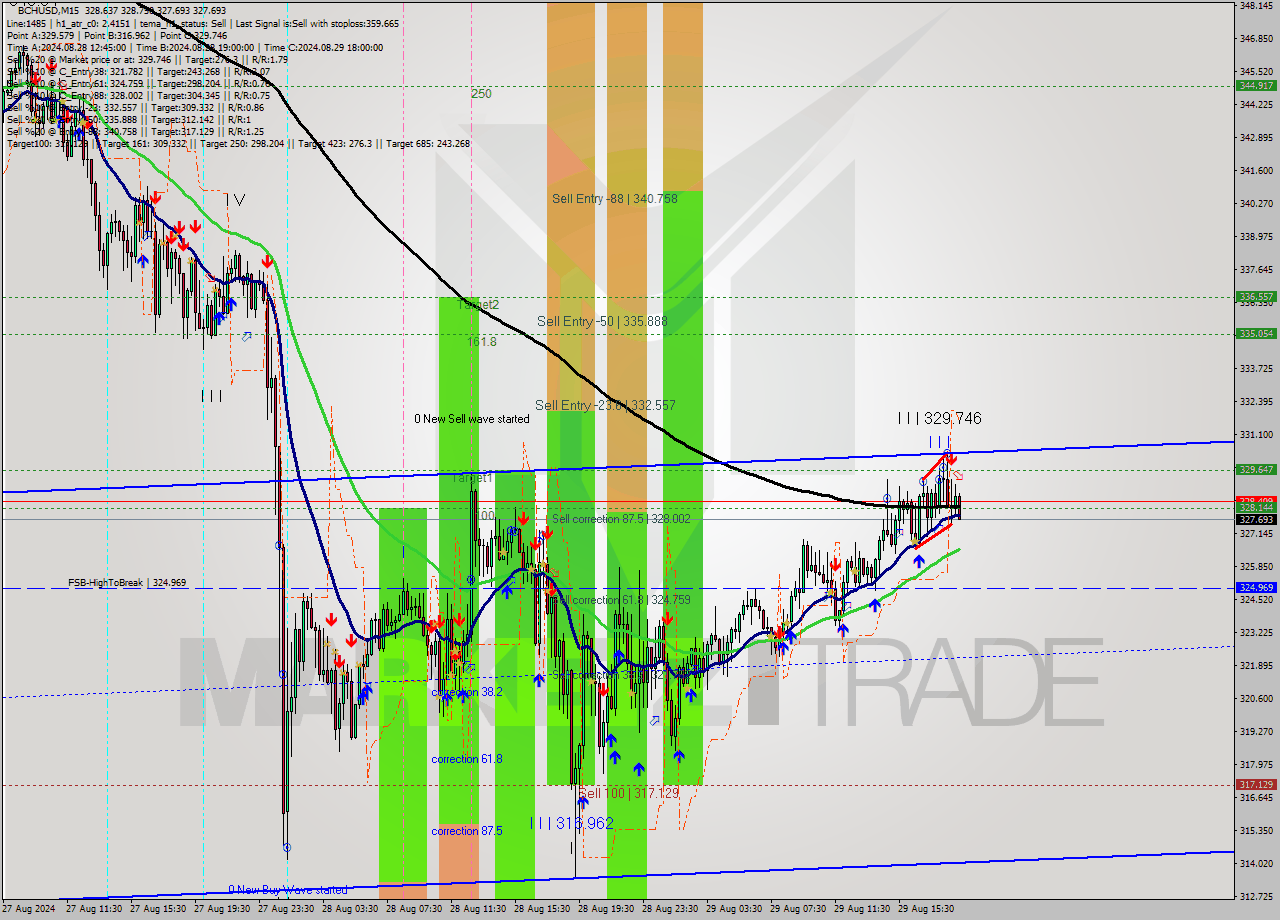The height and width of the screenshot is (920, 1280).
Task: Click the BCHUSD,M15 symbol title text
Action: [x=48, y=10]
